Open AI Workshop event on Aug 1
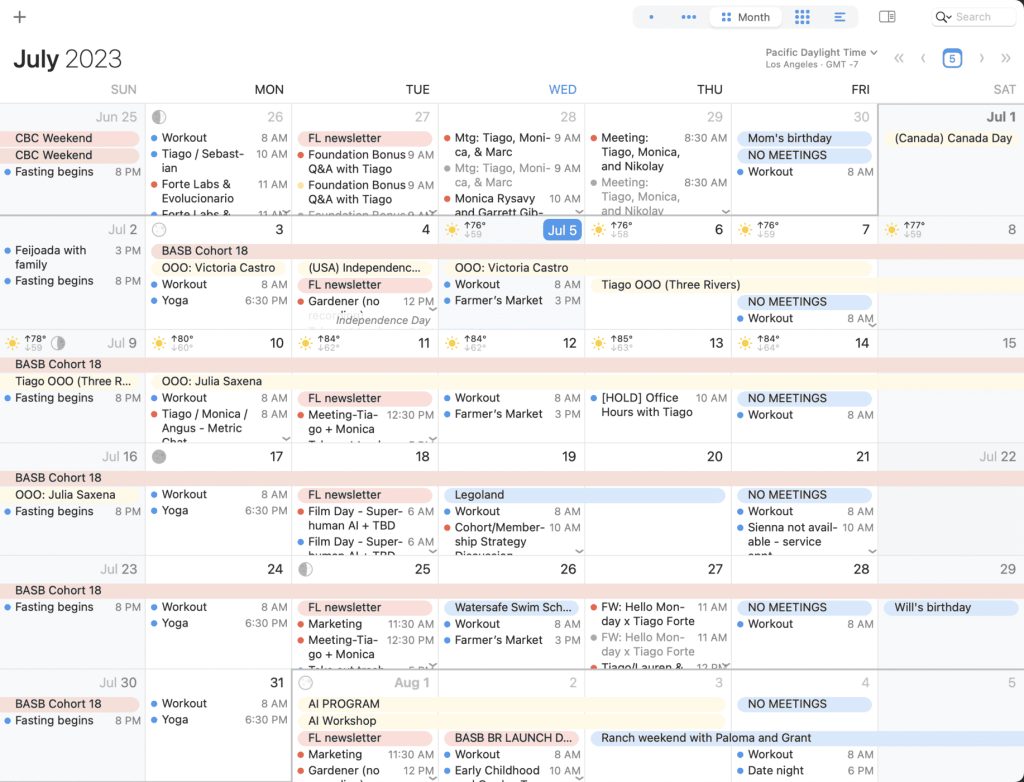 [511, 721]
